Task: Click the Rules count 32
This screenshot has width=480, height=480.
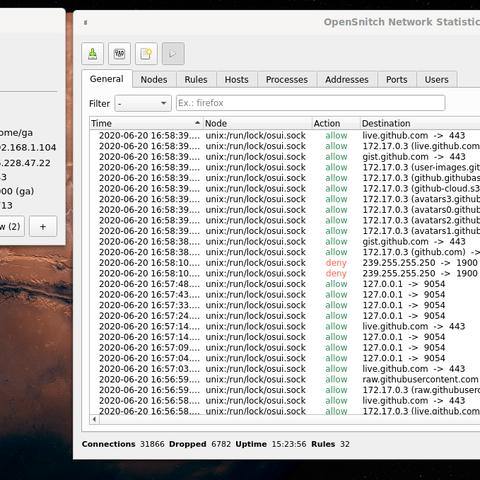Action: point(345,444)
